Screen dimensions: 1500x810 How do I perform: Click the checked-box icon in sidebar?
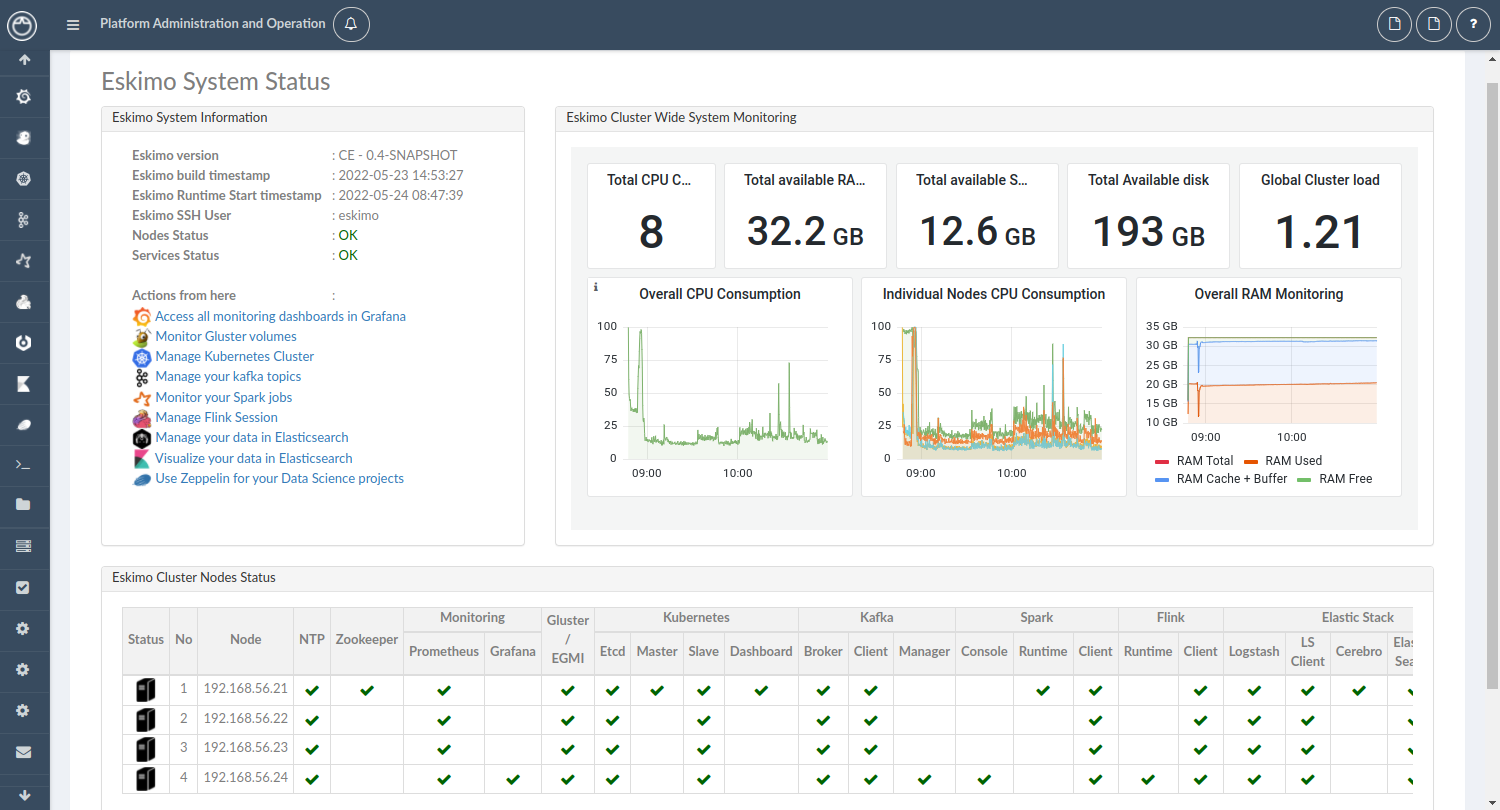[24, 588]
